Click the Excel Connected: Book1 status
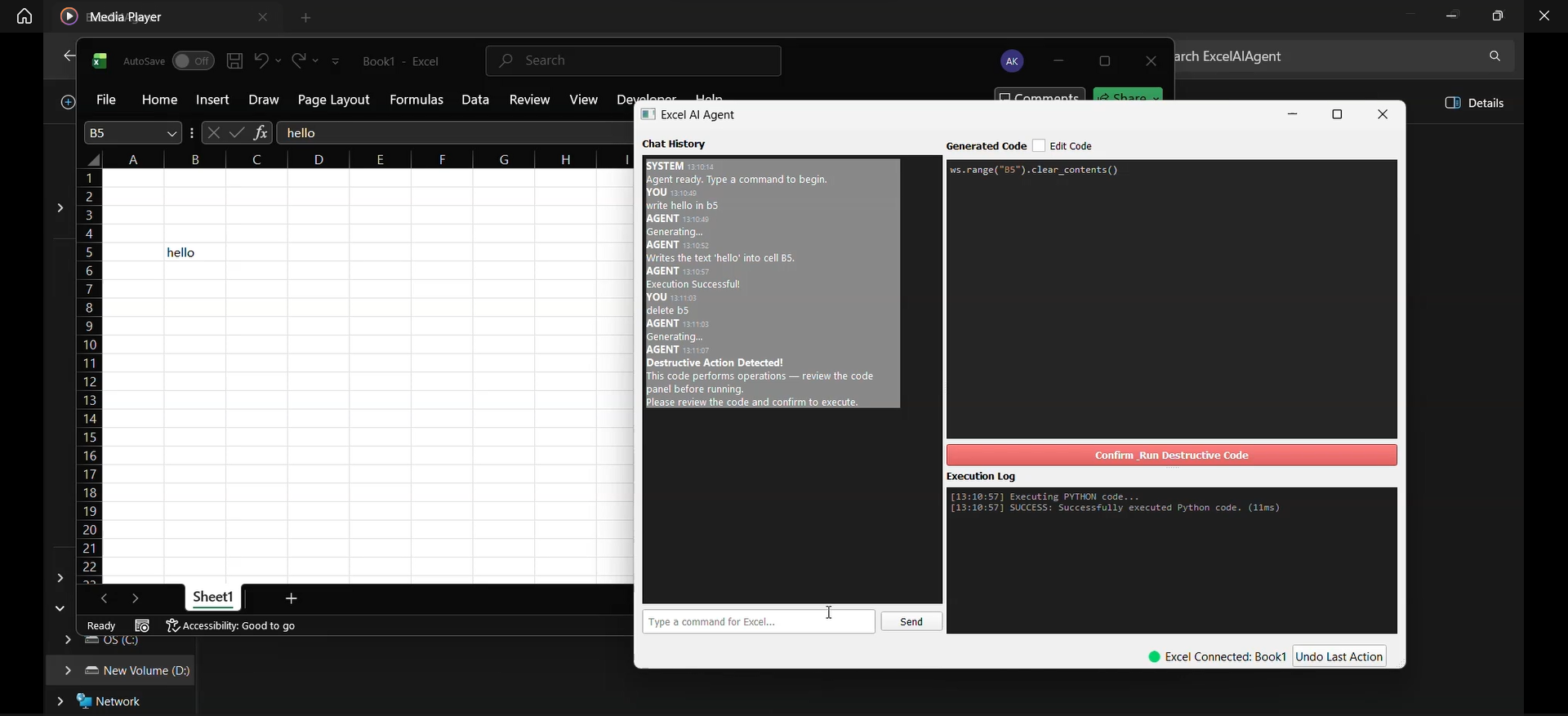Viewport: 1568px width, 716px height. click(x=1217, y=656)
